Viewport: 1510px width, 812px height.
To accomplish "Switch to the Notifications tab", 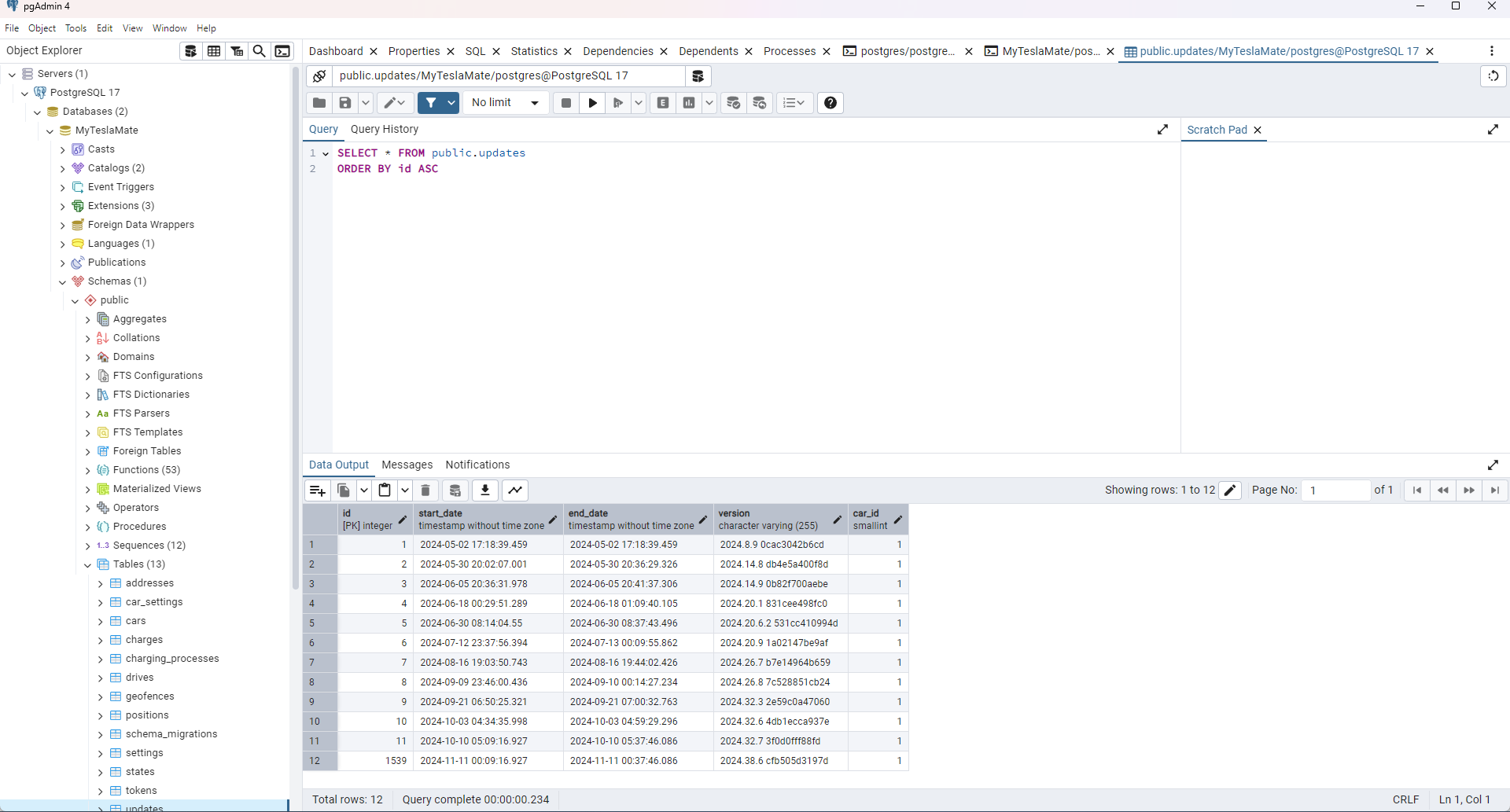I will (477, 465).
